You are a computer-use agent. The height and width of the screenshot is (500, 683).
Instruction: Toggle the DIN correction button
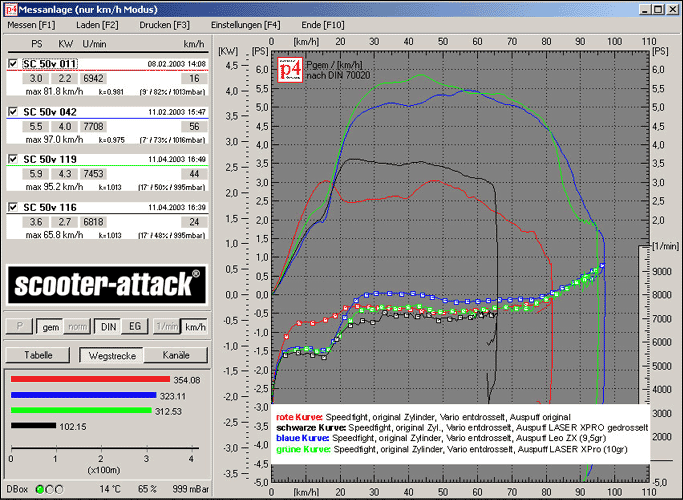[108, 327]
